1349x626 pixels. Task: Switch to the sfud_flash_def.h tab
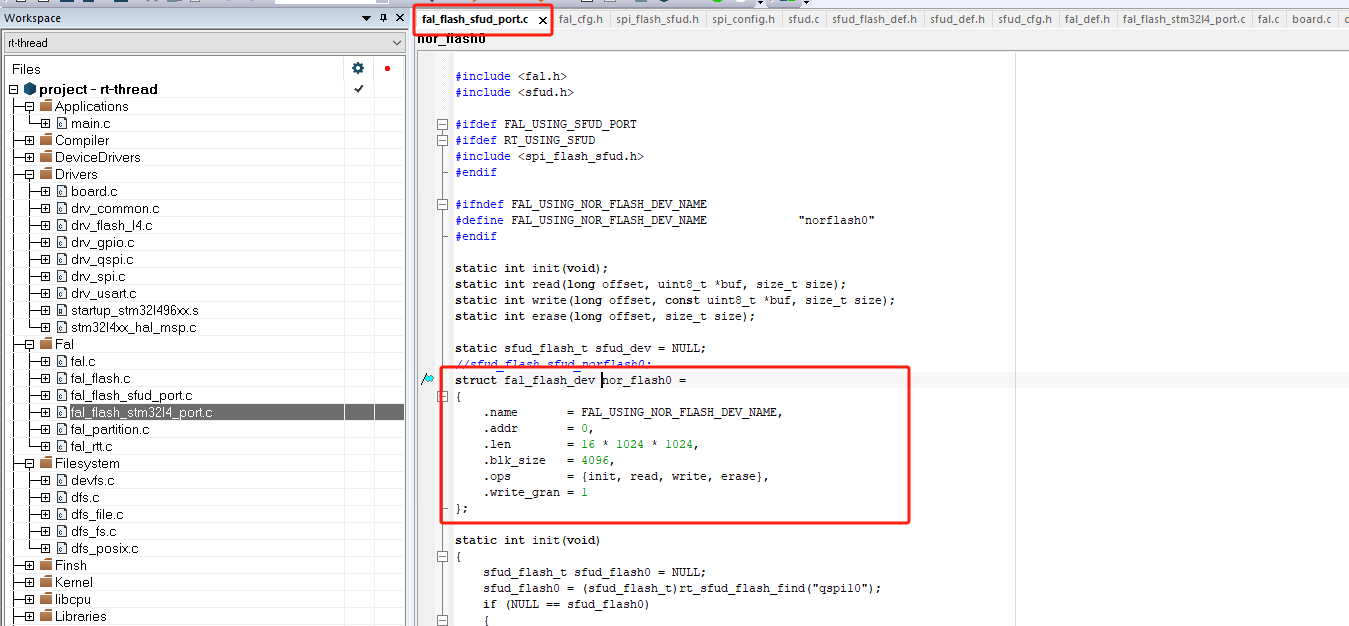[x=874, y=19]
